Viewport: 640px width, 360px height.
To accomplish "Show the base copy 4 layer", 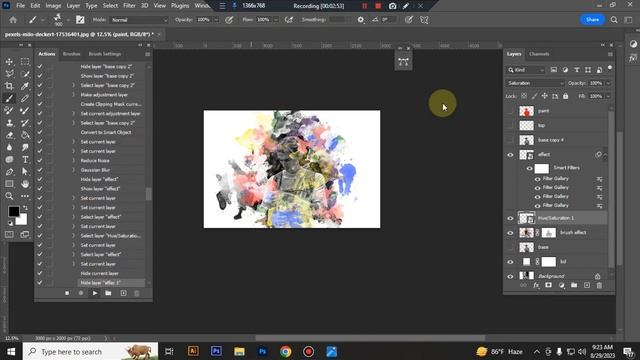I will point(510,140).
